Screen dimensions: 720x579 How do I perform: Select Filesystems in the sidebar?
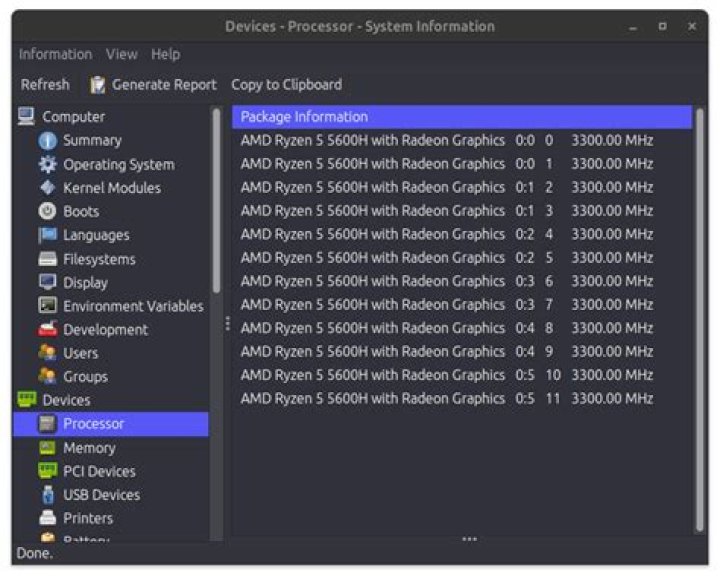point(99,259)
